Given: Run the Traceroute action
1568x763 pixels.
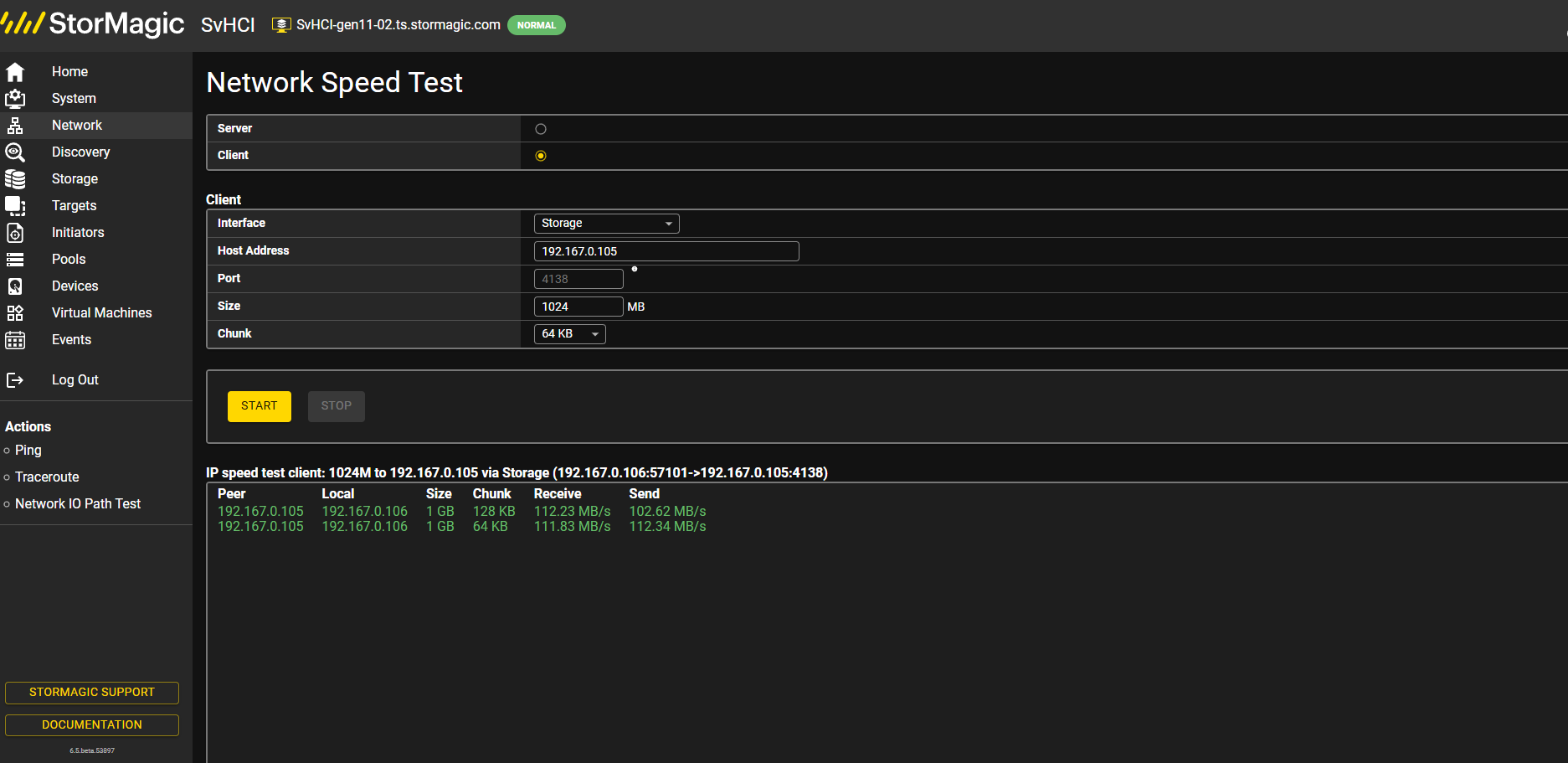Looking at the screenshot, I should click(47, 477).
